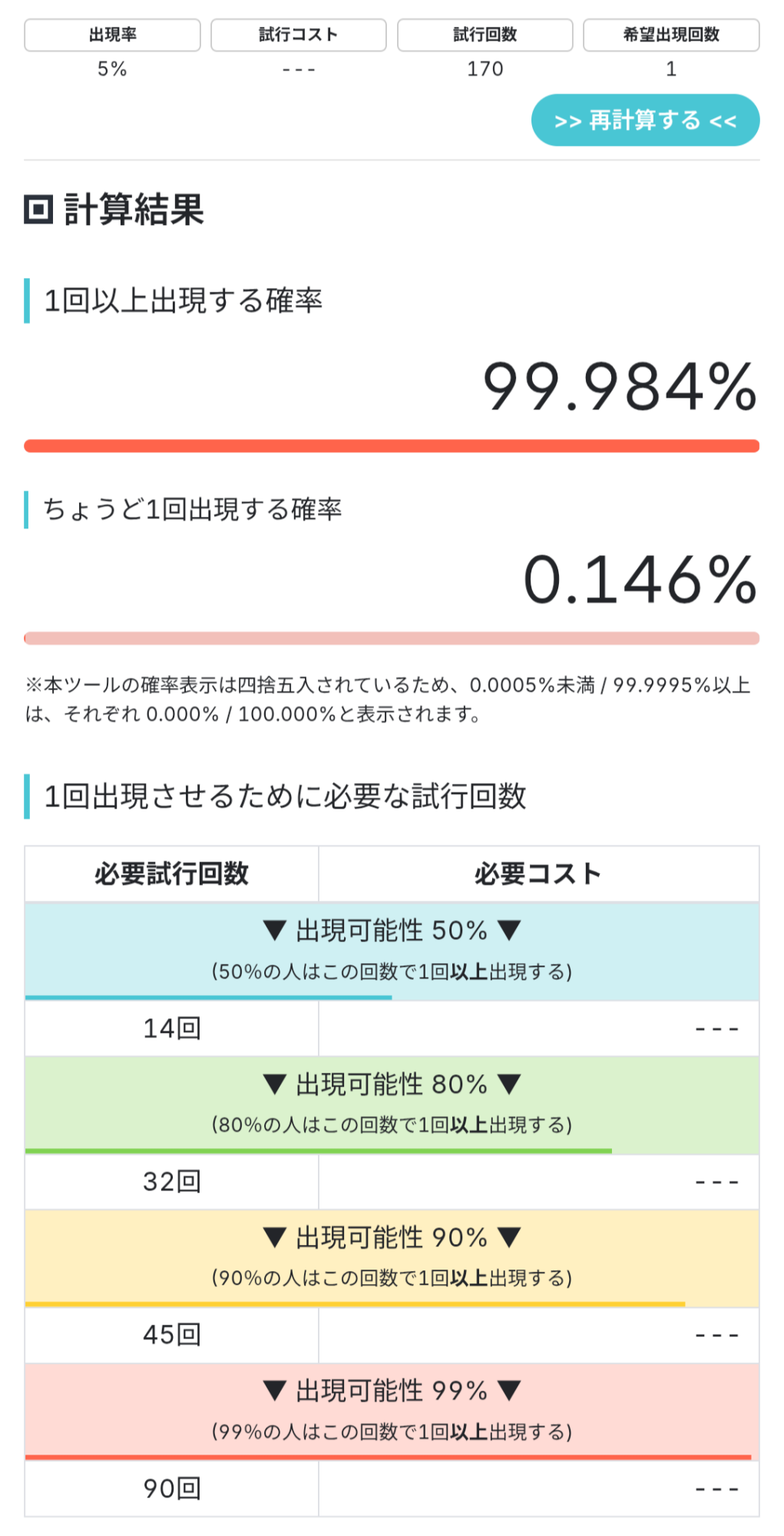Click the pink 0.146% probability bar
This screenshot has height=1536, width=784.
click(392, 638)
